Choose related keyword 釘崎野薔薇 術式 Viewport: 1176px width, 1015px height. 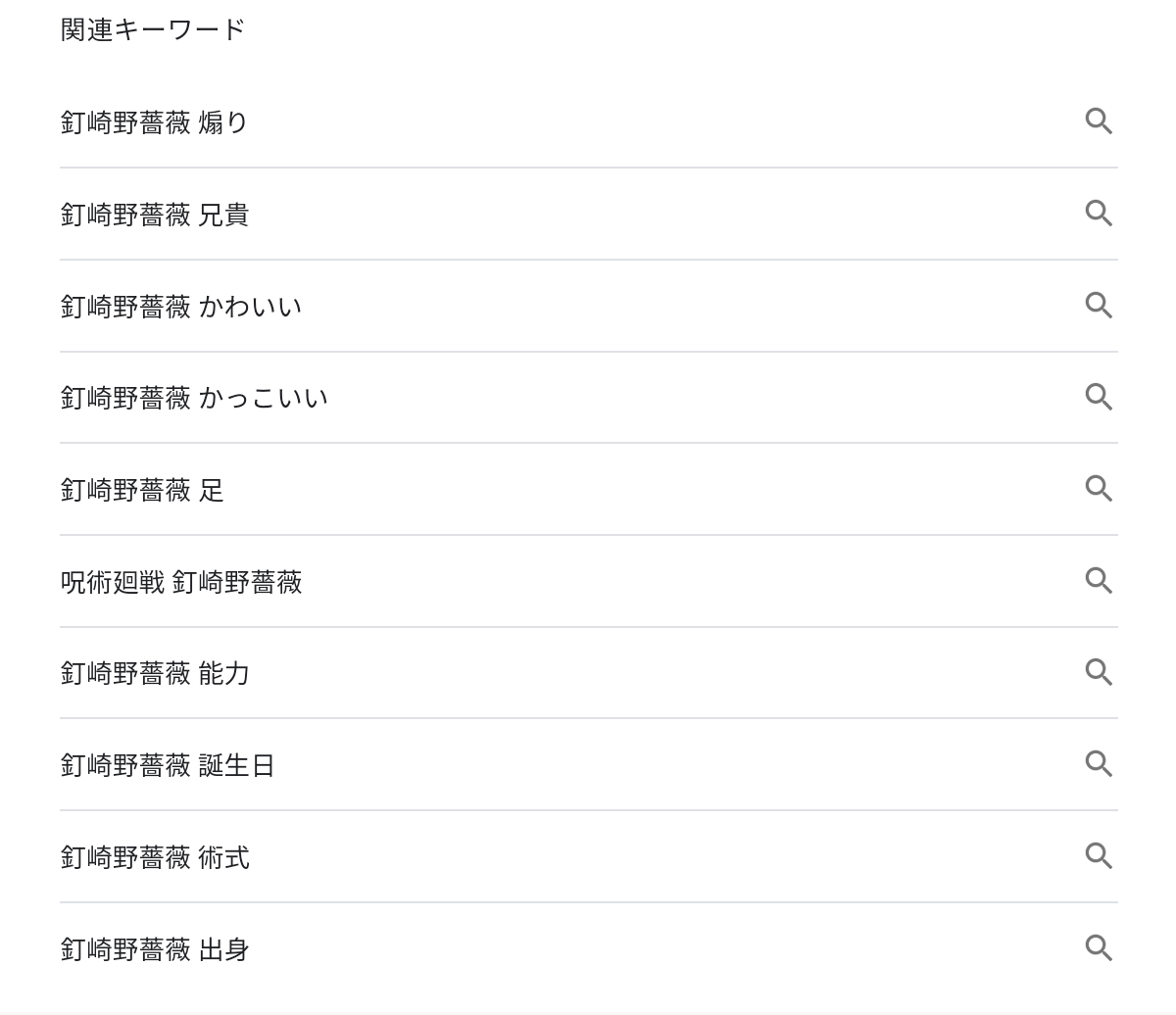pos(155,857)
